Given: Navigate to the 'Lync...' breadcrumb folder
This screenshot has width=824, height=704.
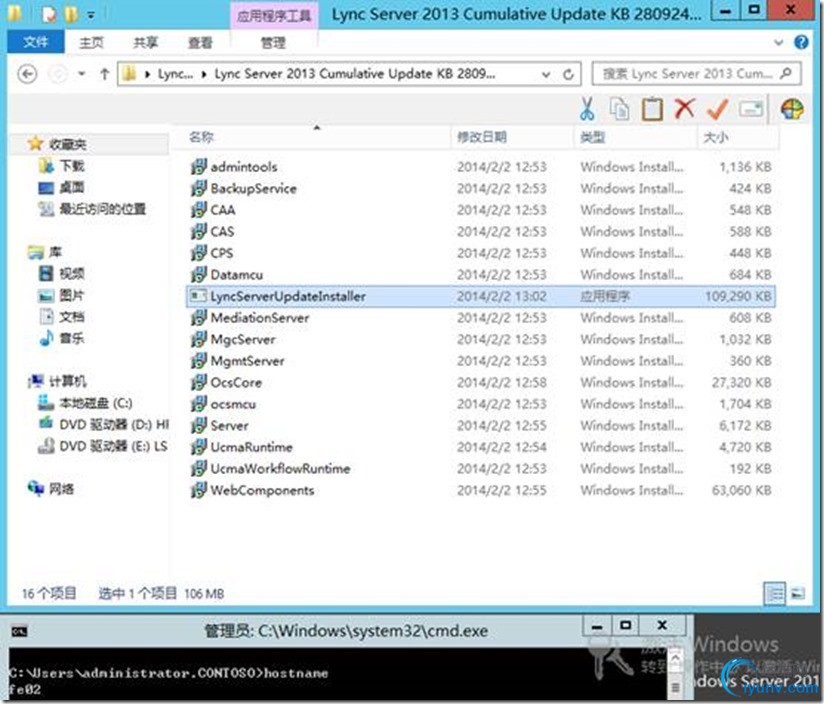Looking at the screenshot, I should (x=176, y=74).
